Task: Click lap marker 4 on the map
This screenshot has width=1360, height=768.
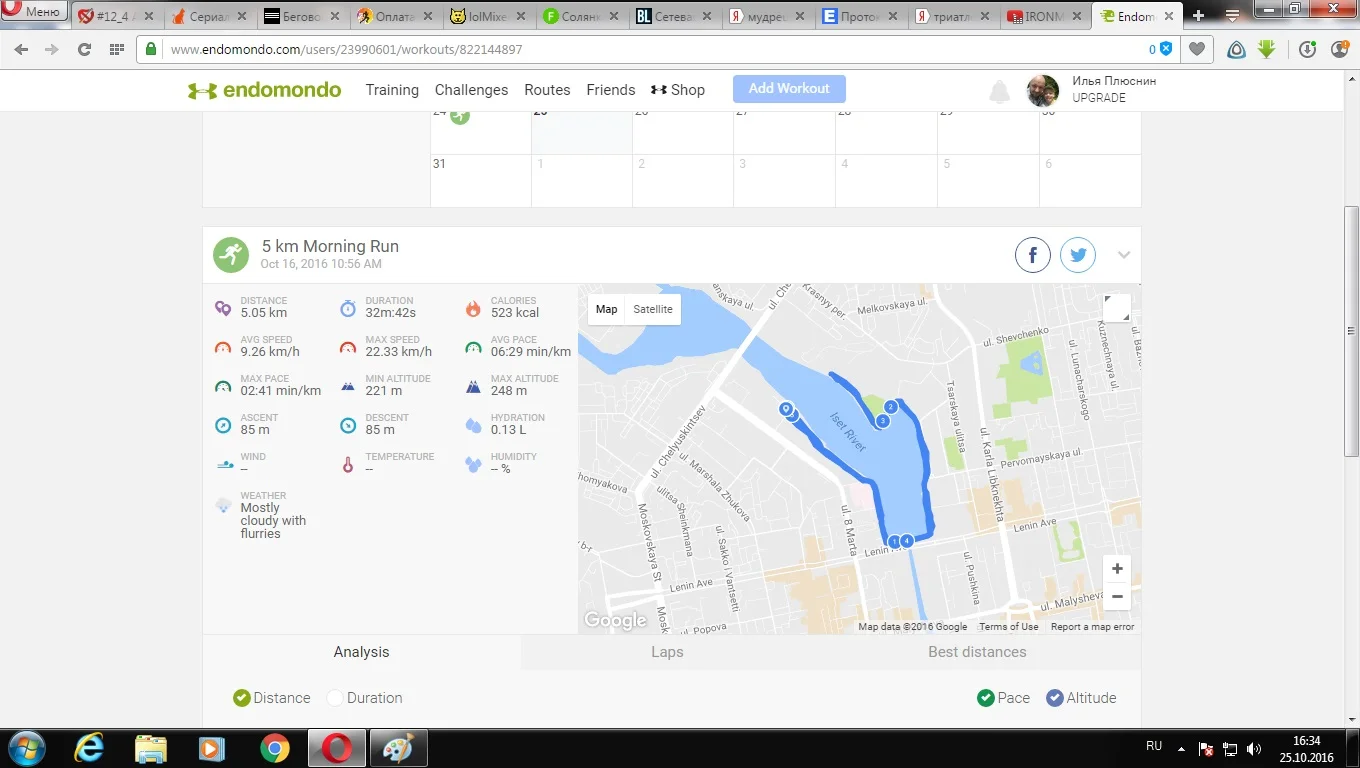Action: [906, 541]
